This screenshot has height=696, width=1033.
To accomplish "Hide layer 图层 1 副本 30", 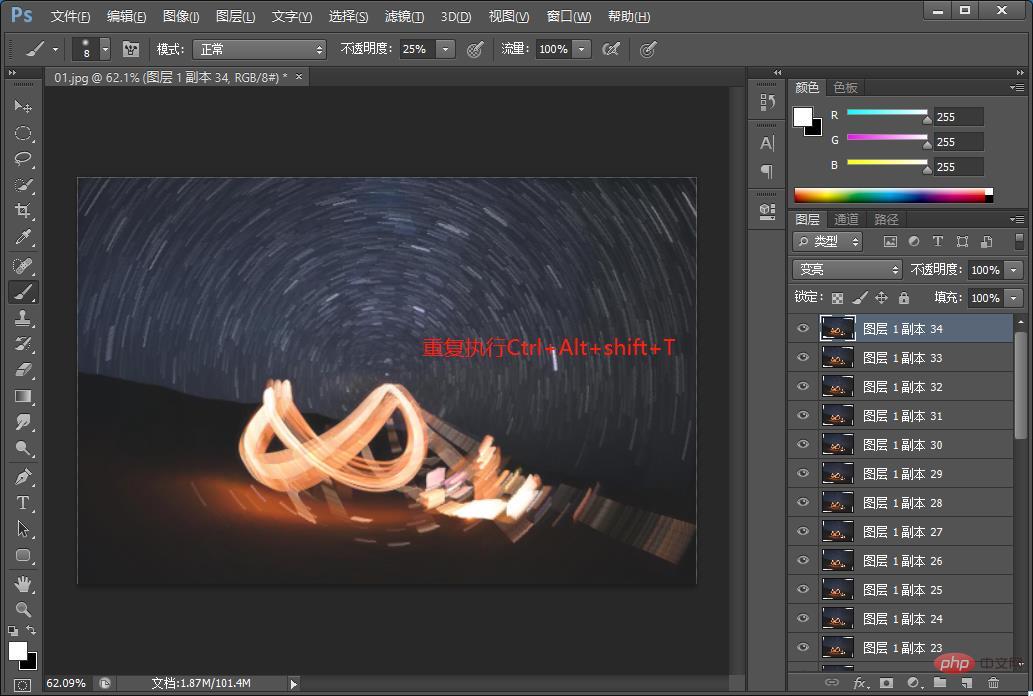I will (802, 444).
